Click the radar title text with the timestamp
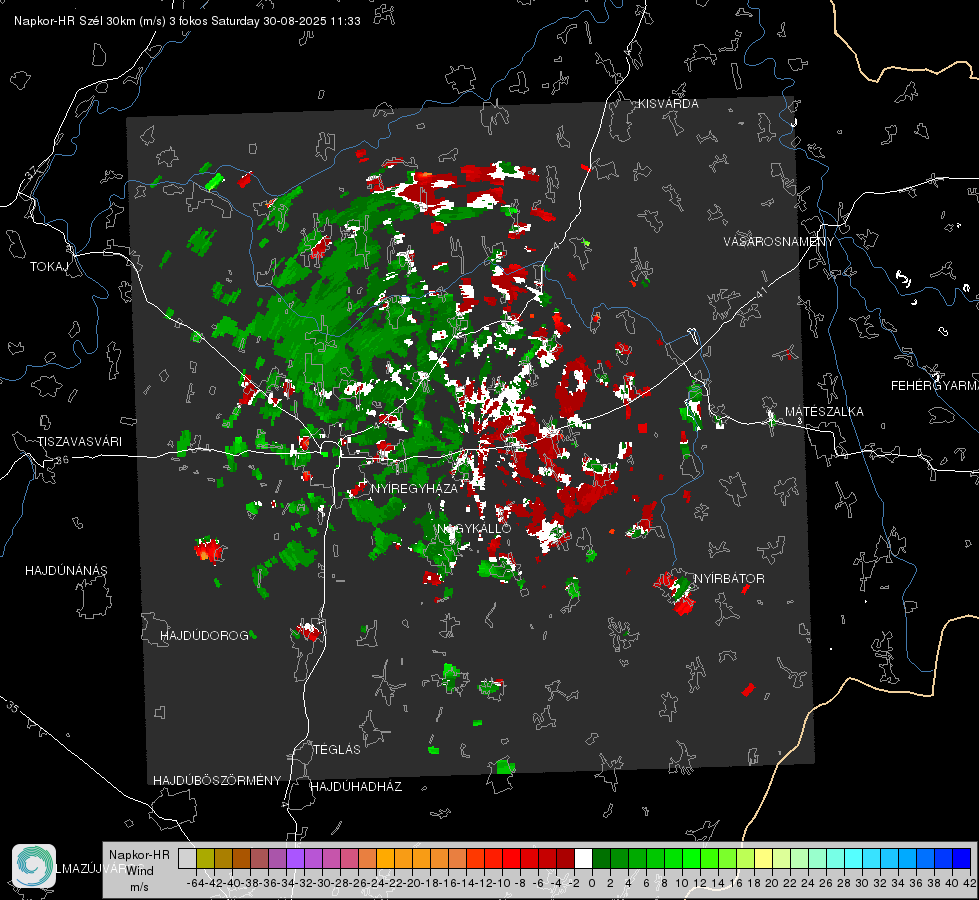Image resolution: width=979 pixels, height=900 pixels. click(x=187, y=21)
